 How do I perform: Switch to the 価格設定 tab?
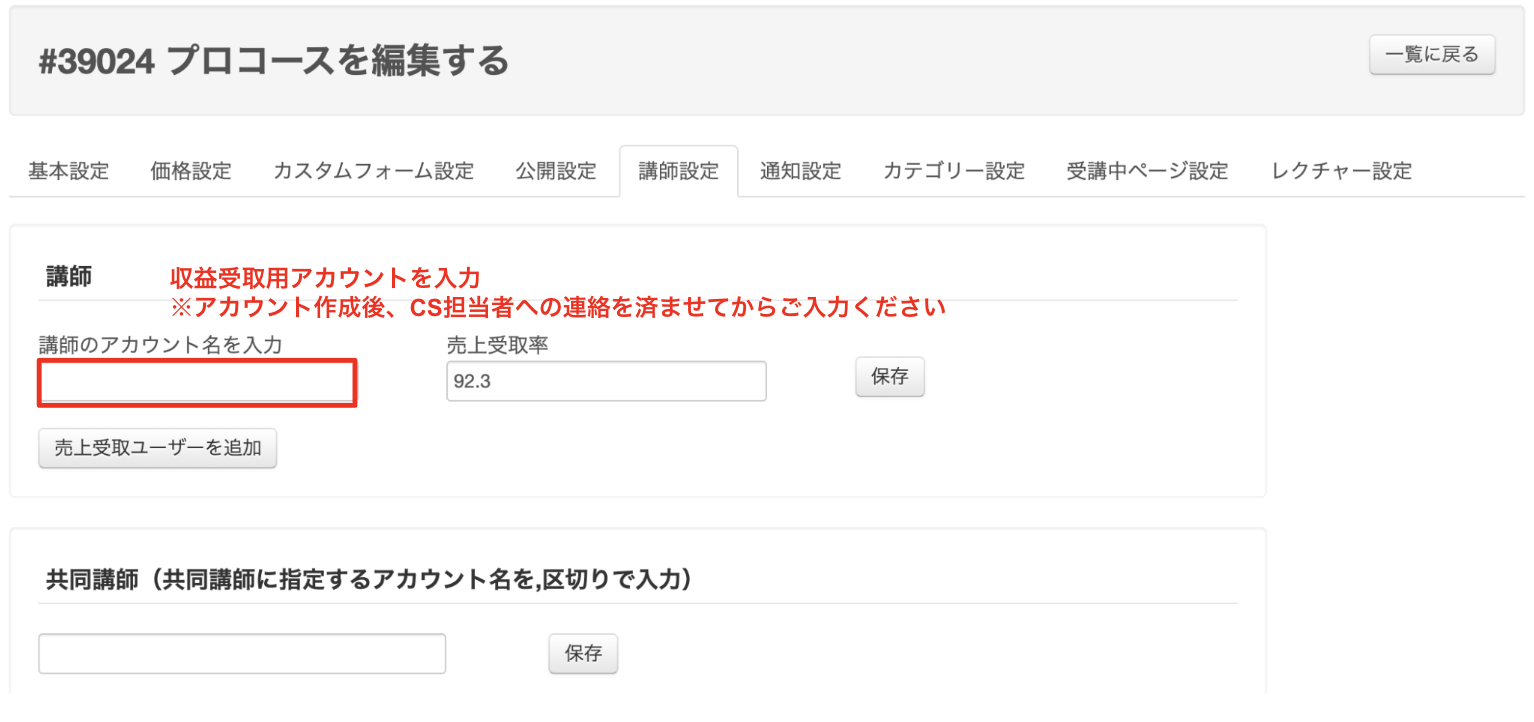190,171
